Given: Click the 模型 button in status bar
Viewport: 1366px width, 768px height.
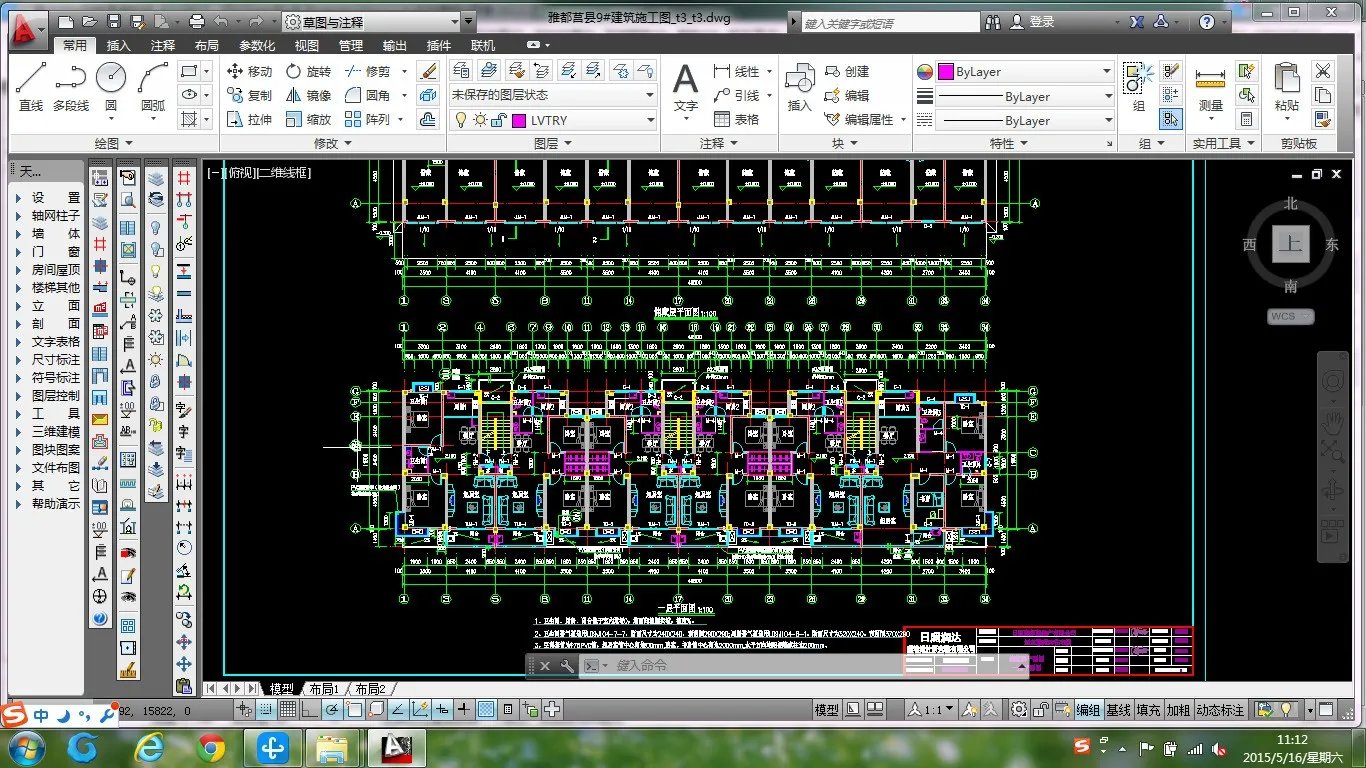Looking at the screenshot, I should 826,710.
